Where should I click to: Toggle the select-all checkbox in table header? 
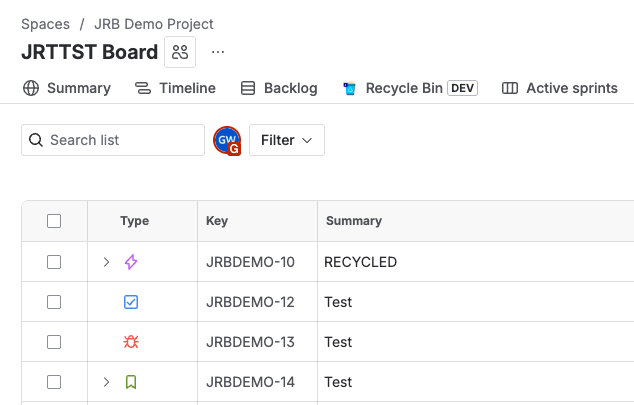[x=54, y=221]
